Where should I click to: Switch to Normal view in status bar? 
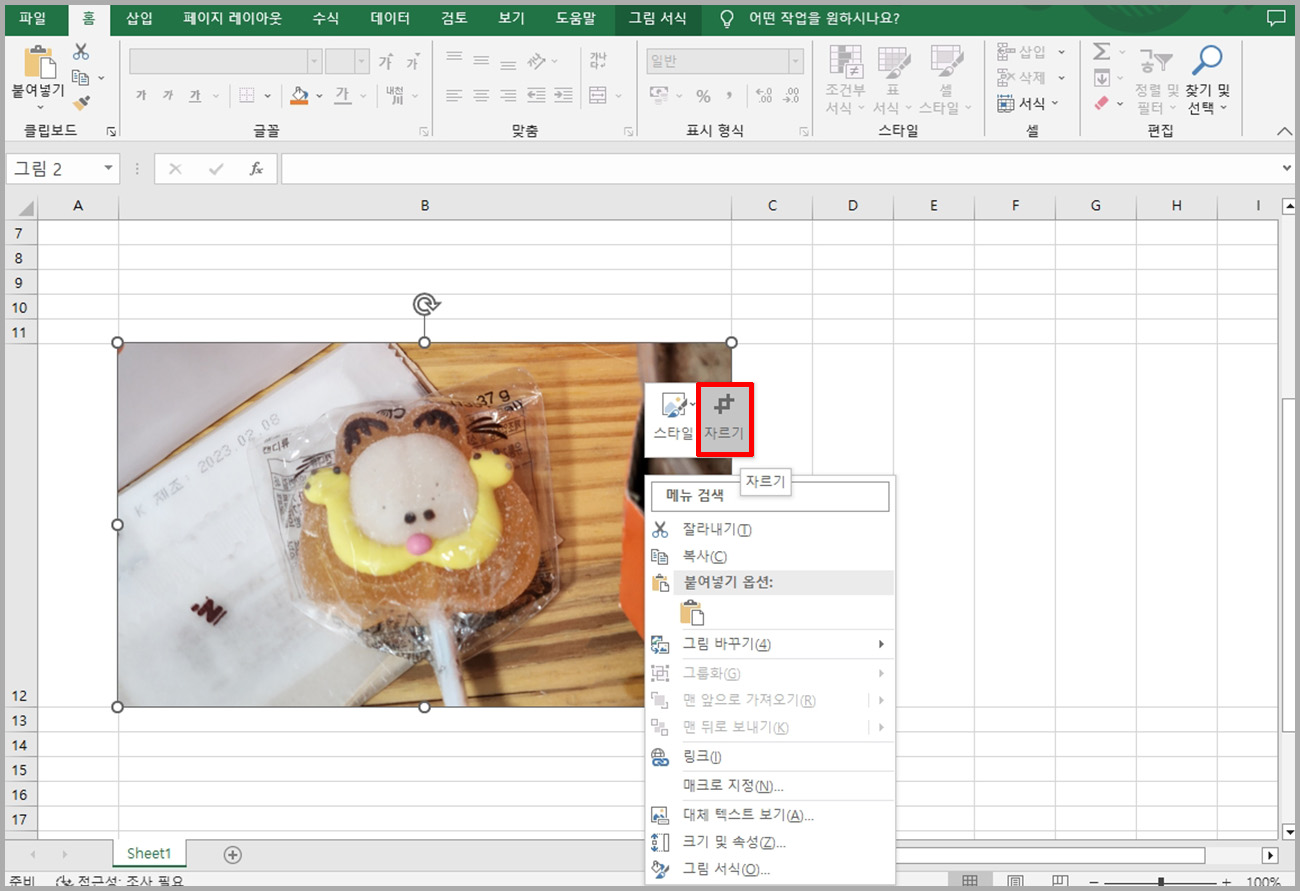pyautogui.click(x=969, y=882)
